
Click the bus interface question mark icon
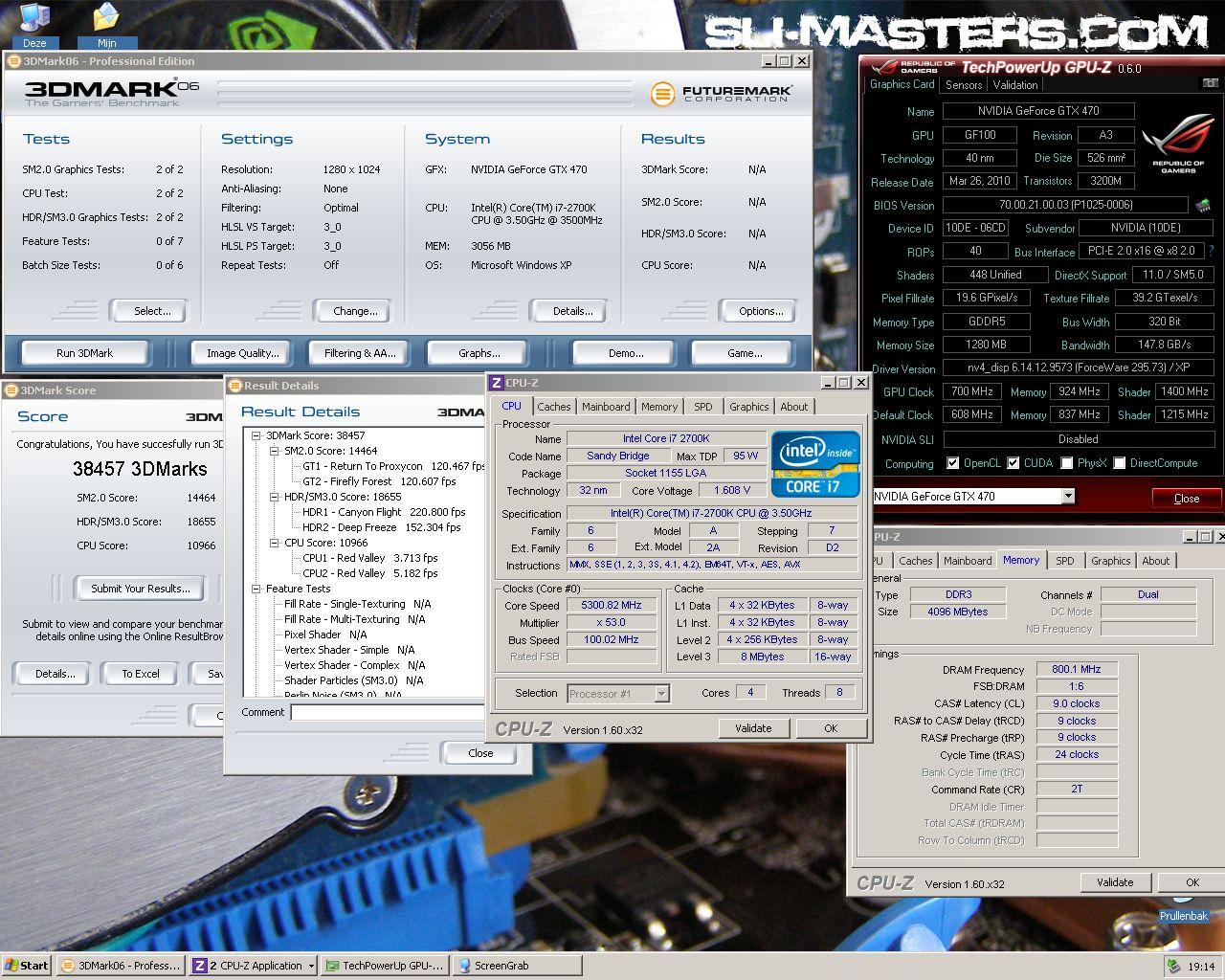click(1211, 251)
